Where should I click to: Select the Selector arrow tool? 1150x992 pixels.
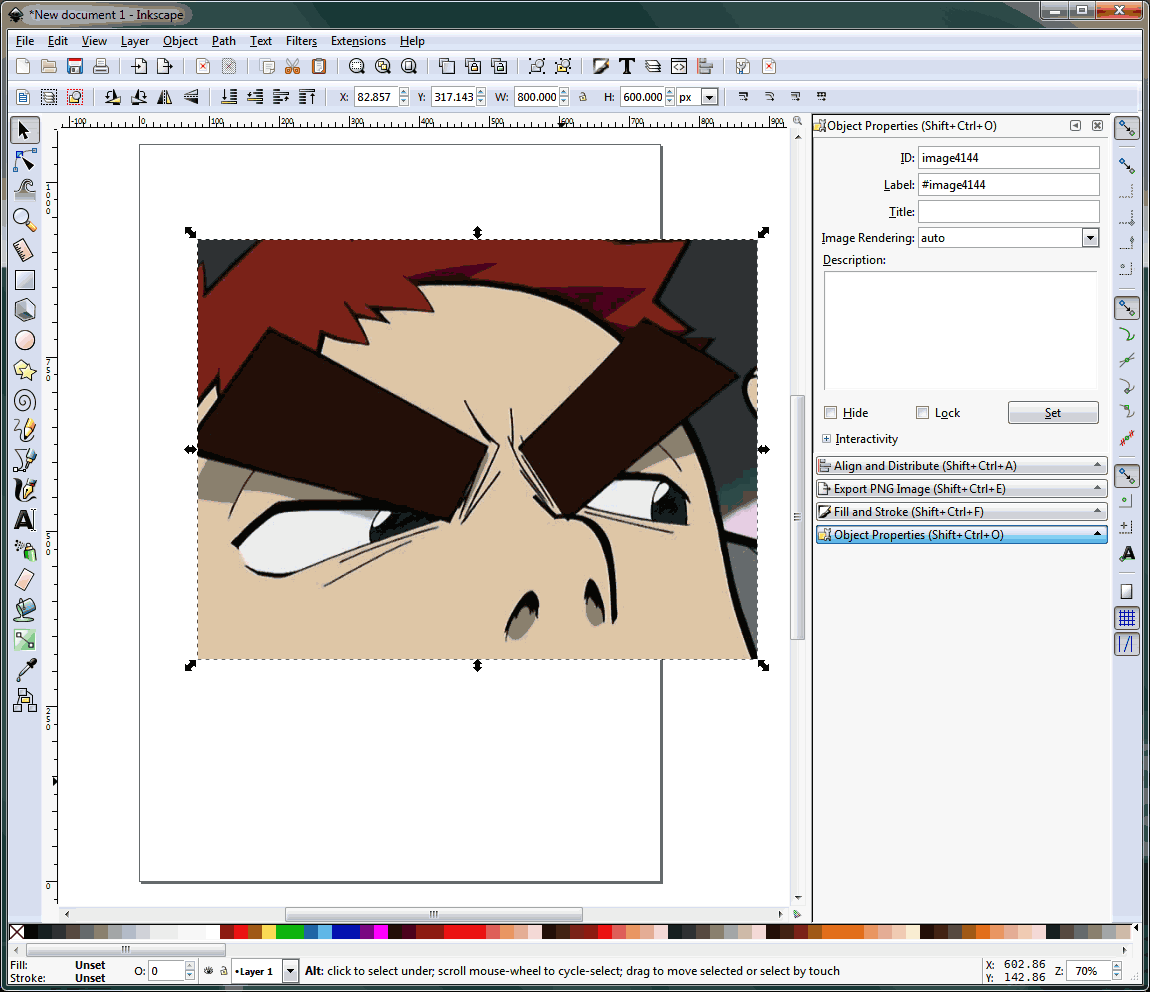tap(24, 130)
